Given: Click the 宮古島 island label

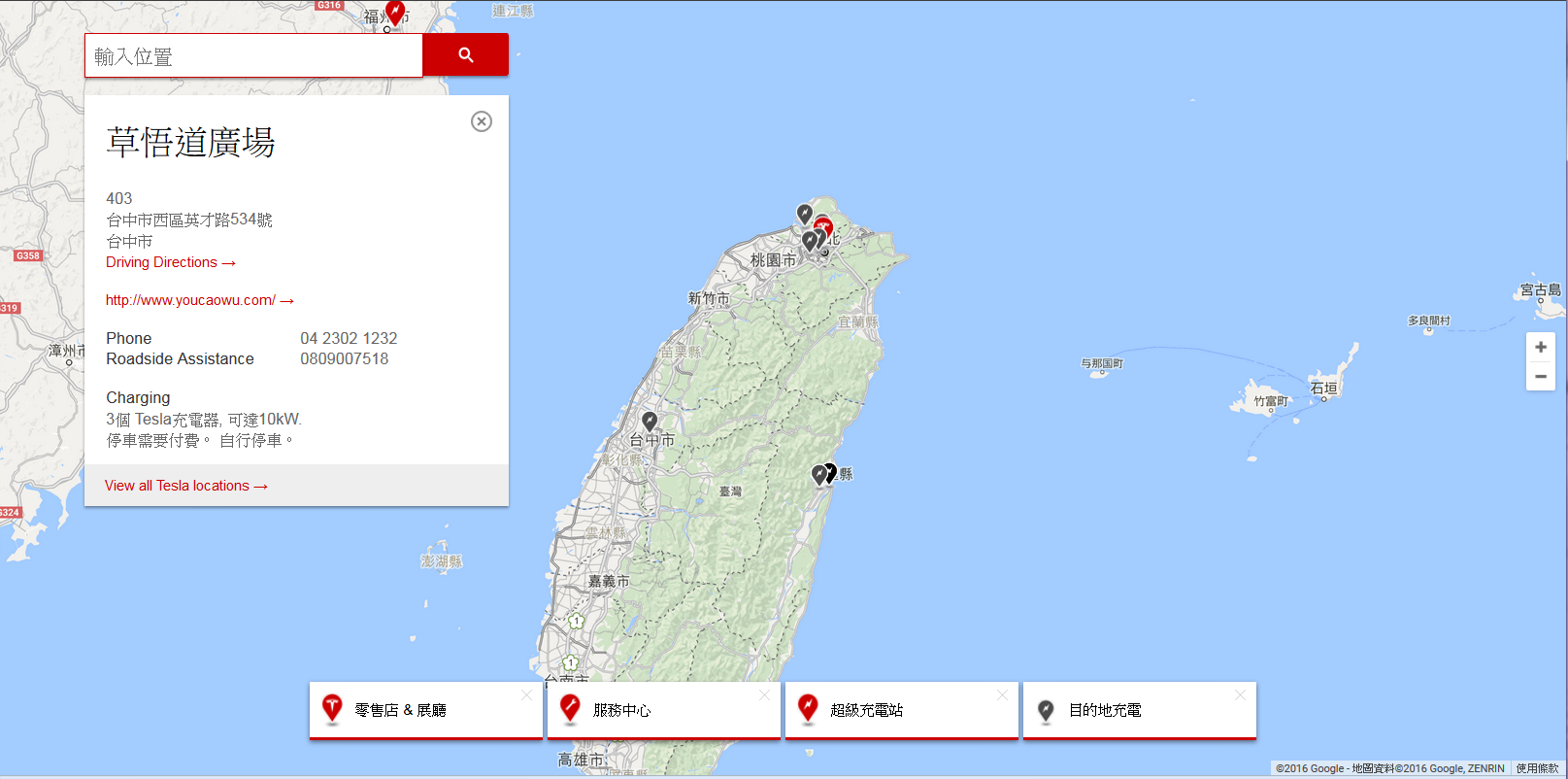Looking at the screenshot, I should (x=1541, y=289).
